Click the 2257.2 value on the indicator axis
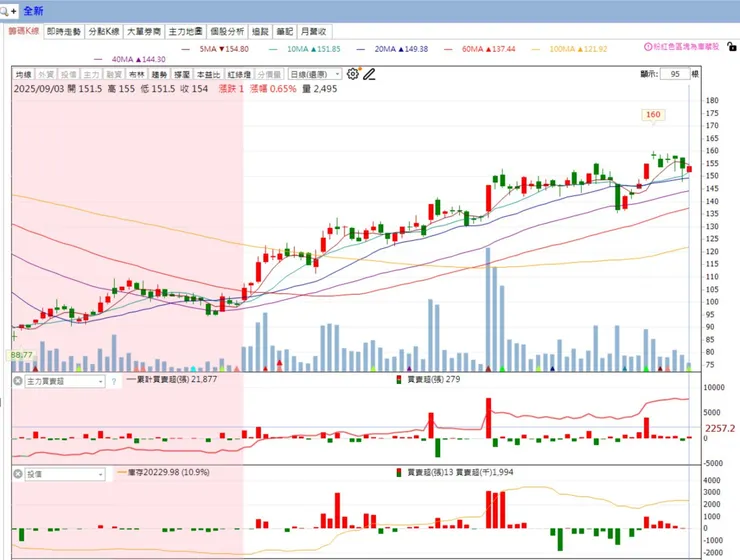This screenshot has height=560, width=740. pos(720,428)
